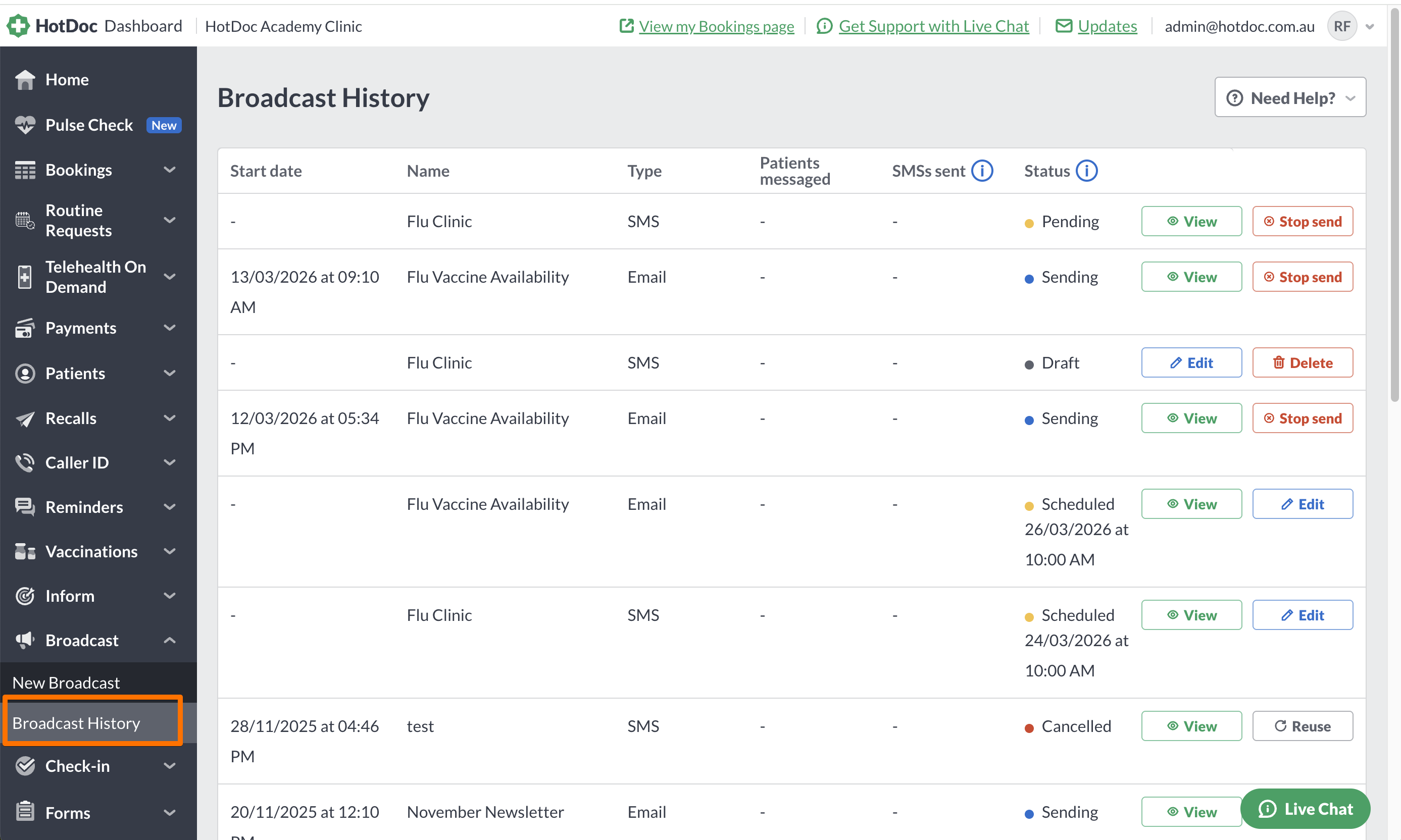This screenshot has width=1401, height=840.
Task: Click the Status info icon
Action: tap(1087, 171)
